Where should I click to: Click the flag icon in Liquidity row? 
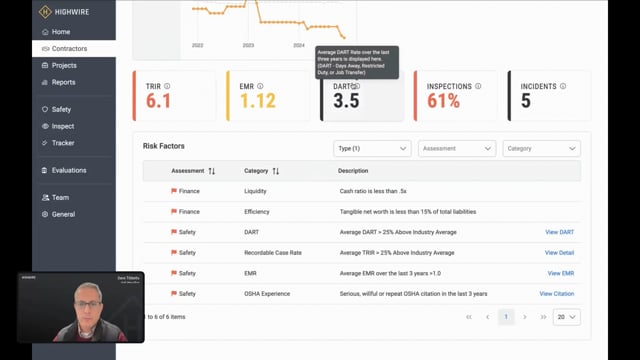[173, 191]
